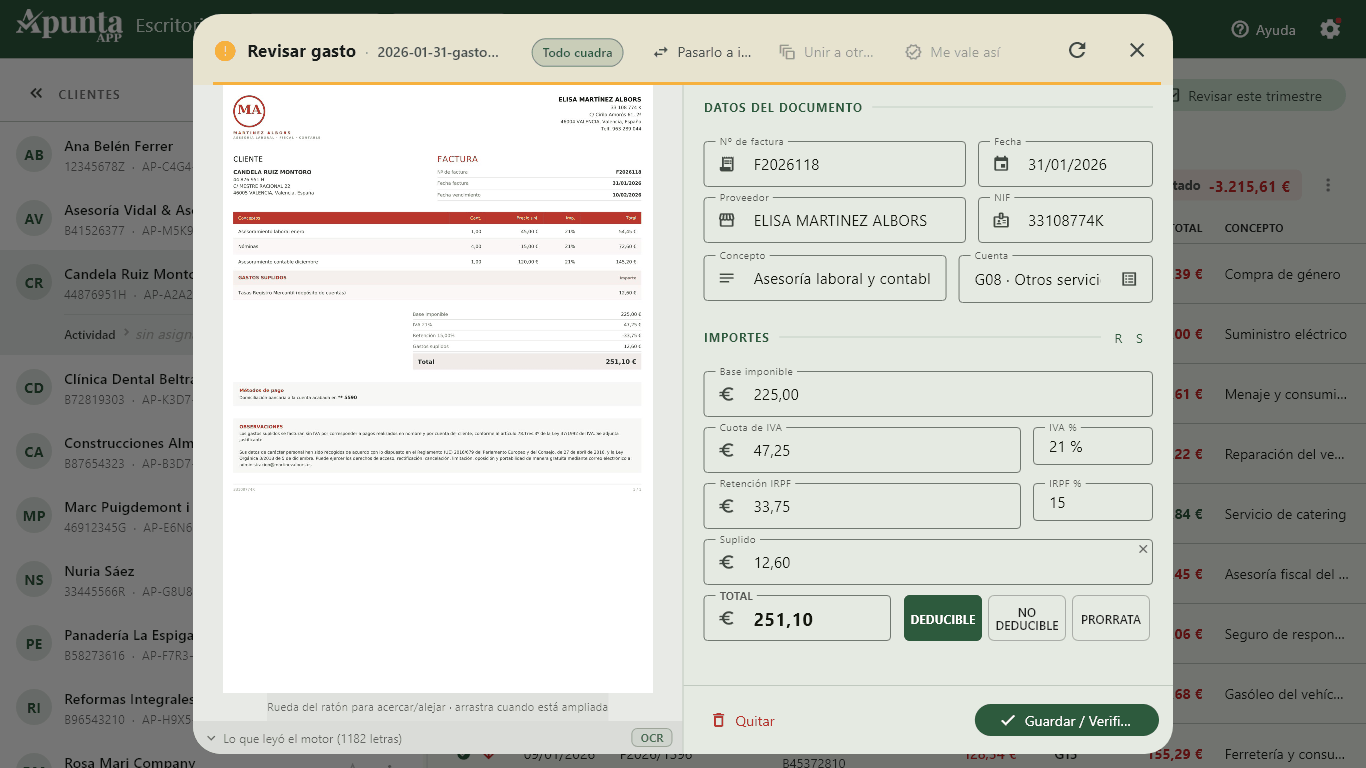Click the TOTAL field showing 251,10
1366x768 pixels.
point(797,618)
